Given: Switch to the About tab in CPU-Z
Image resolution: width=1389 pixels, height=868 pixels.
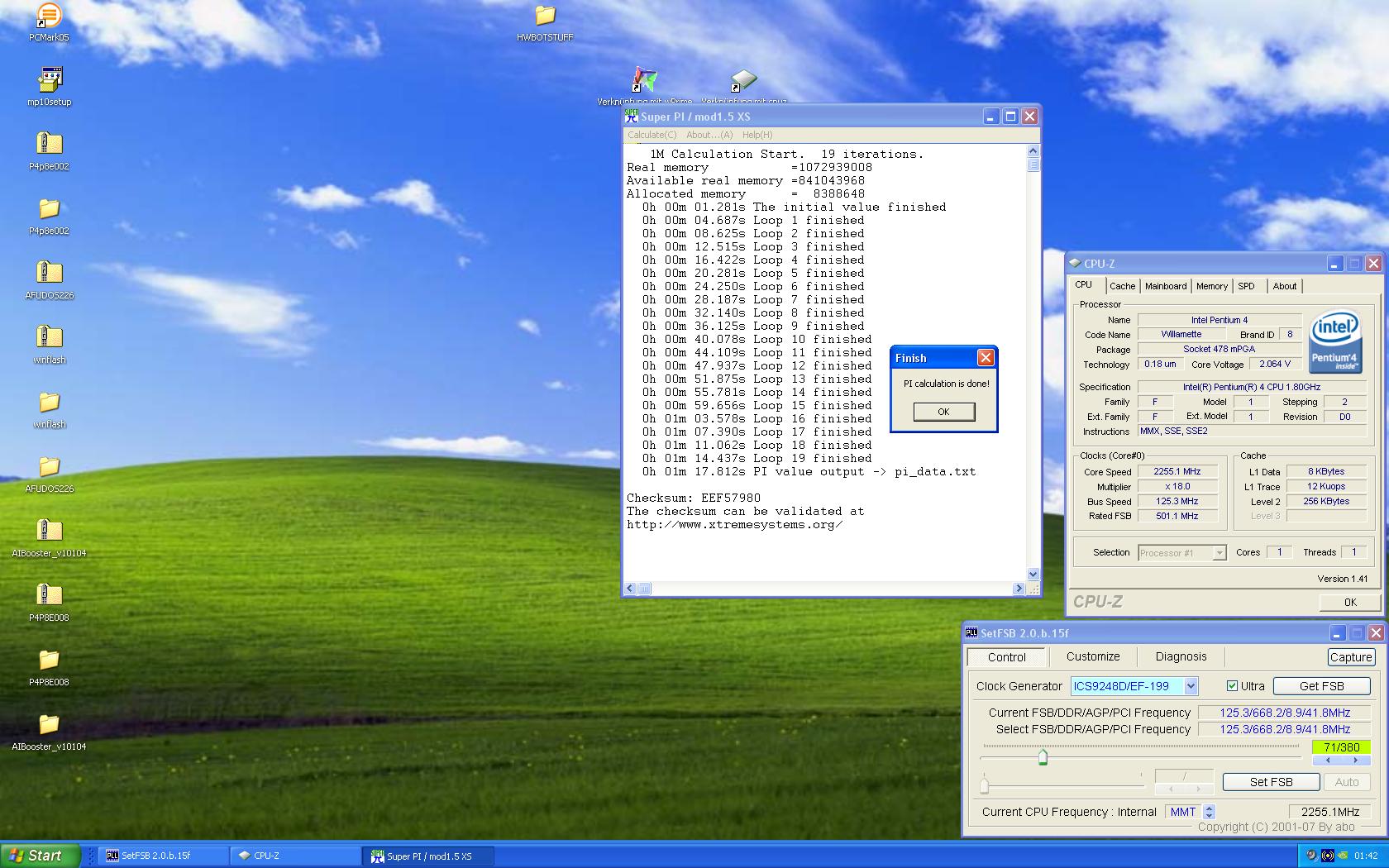Looking at the screenshot, I should click(x=1284, y=286).
